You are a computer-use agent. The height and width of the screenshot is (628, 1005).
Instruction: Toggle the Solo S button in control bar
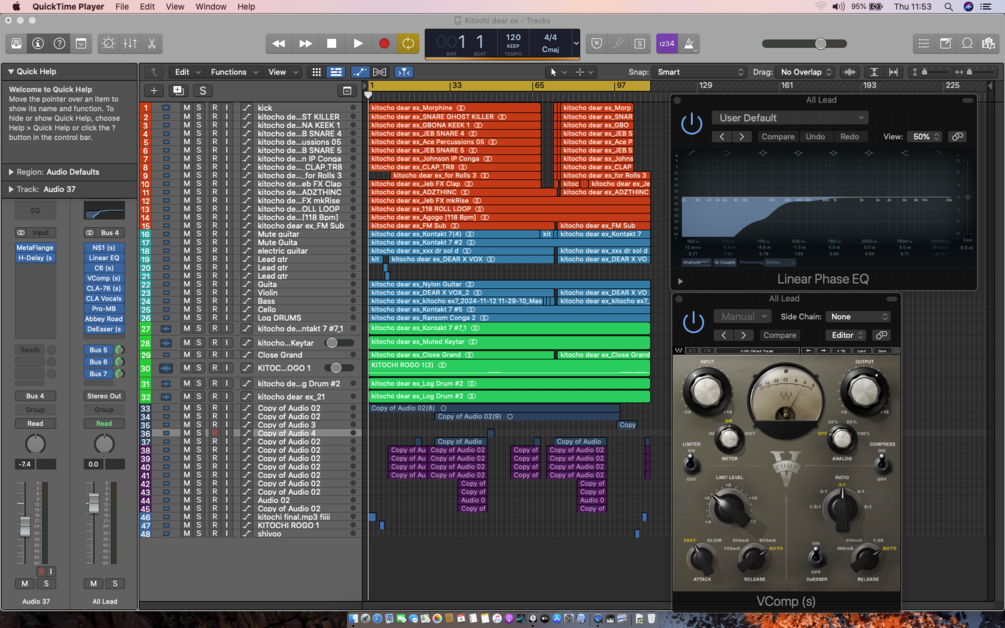640,44
